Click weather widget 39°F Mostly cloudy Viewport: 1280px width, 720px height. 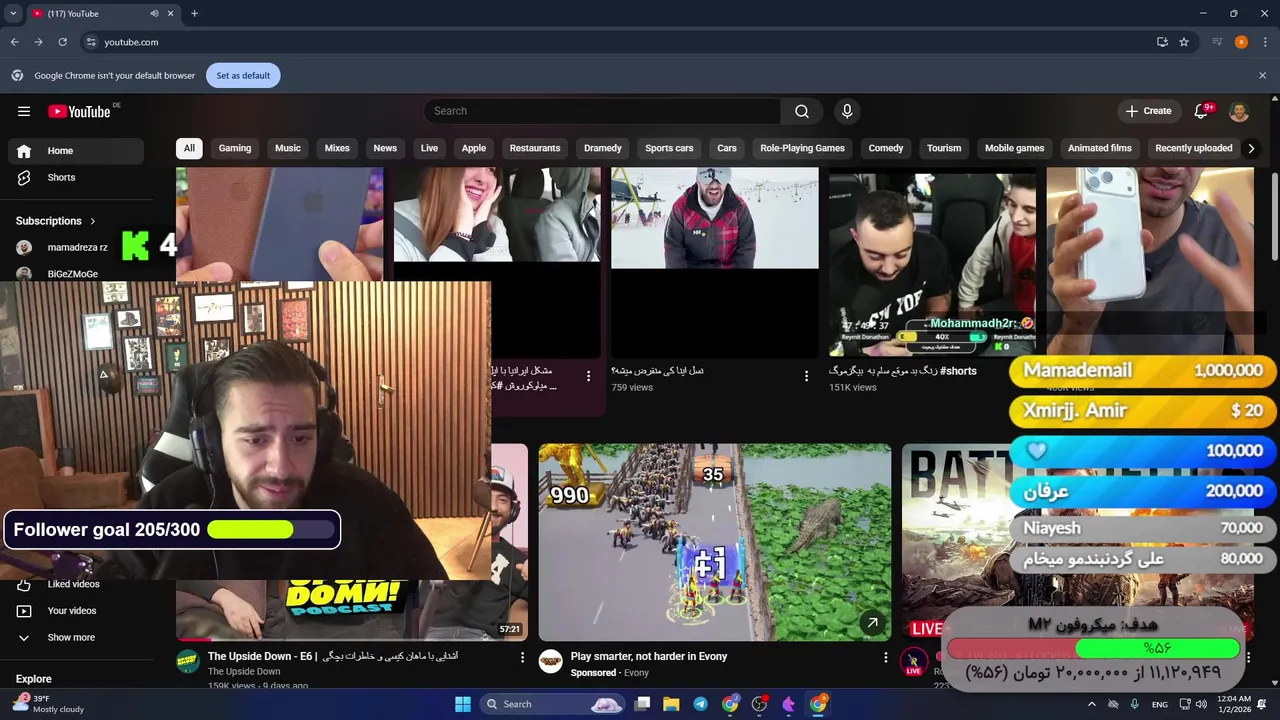(48, 704)
